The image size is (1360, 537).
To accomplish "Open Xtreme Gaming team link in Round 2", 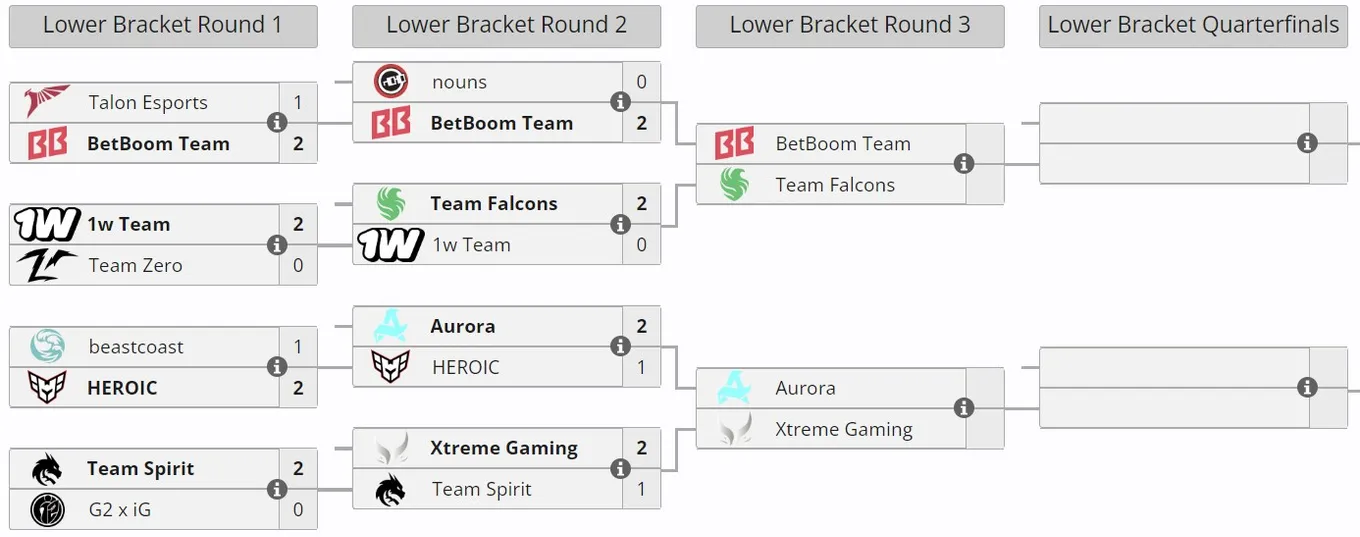I will 504,448.
